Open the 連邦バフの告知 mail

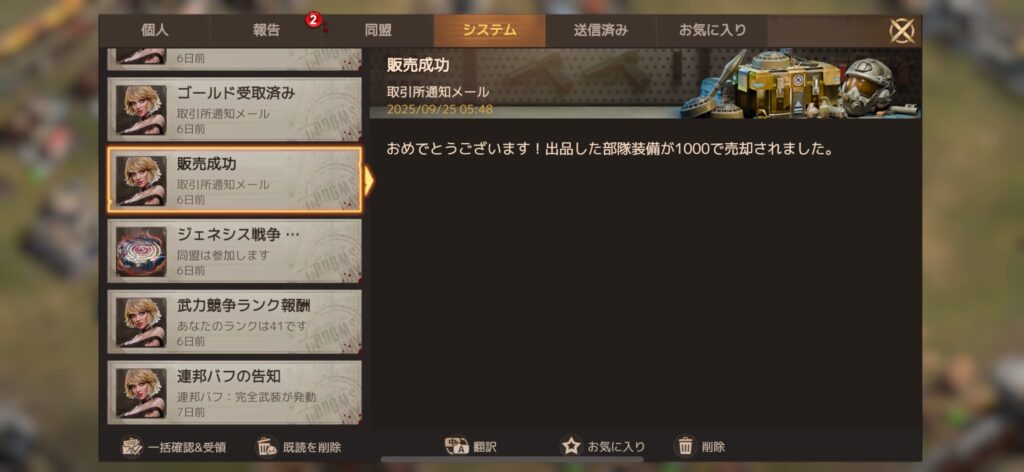pos(234,392)
